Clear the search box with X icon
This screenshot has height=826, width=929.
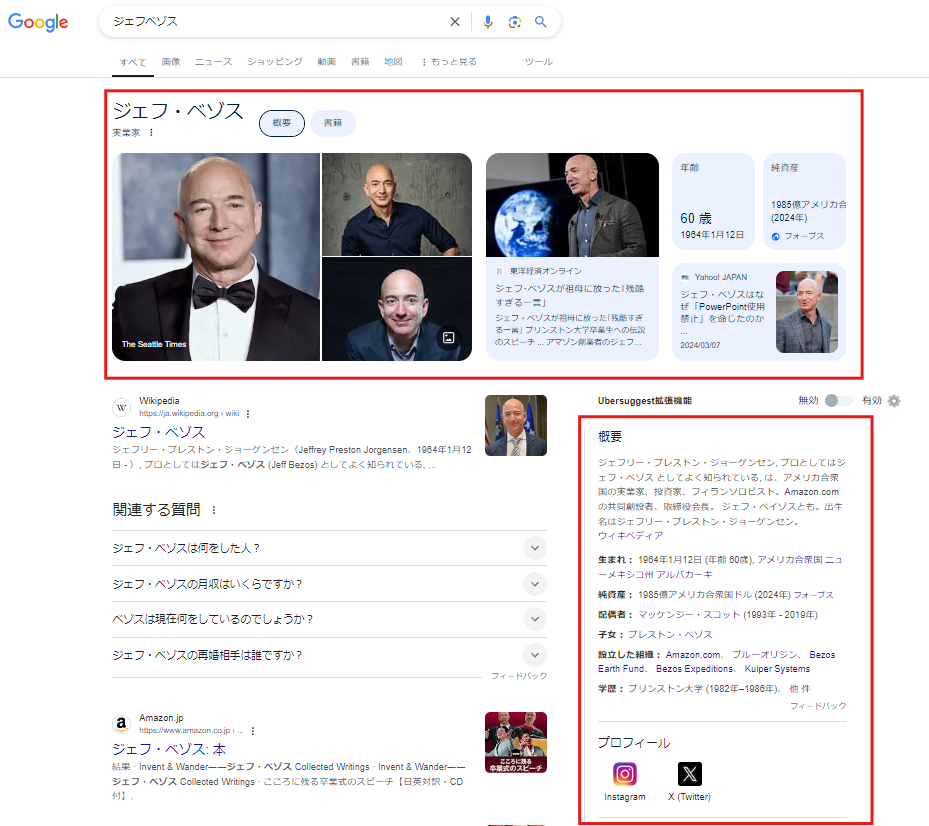(x=455, y=22)
